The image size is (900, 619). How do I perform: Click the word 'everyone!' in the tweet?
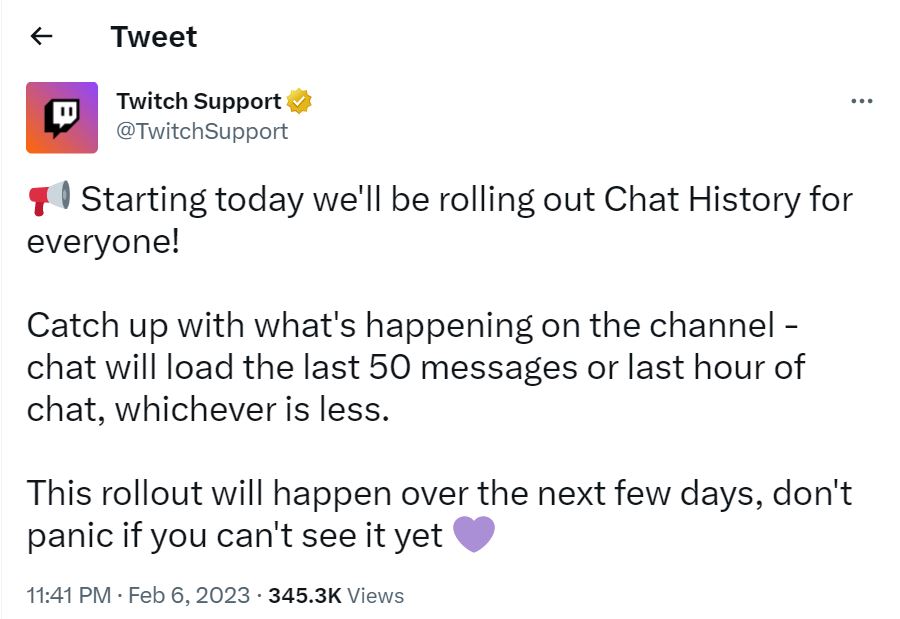pos(103,242)
